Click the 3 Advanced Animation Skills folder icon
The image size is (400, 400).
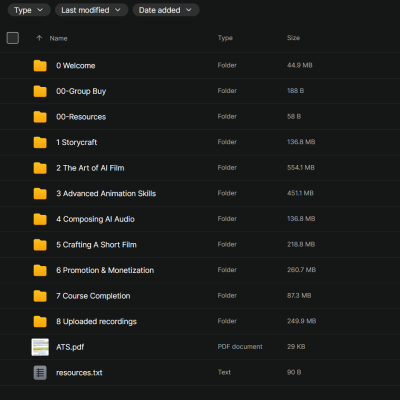tap(40, 193)
